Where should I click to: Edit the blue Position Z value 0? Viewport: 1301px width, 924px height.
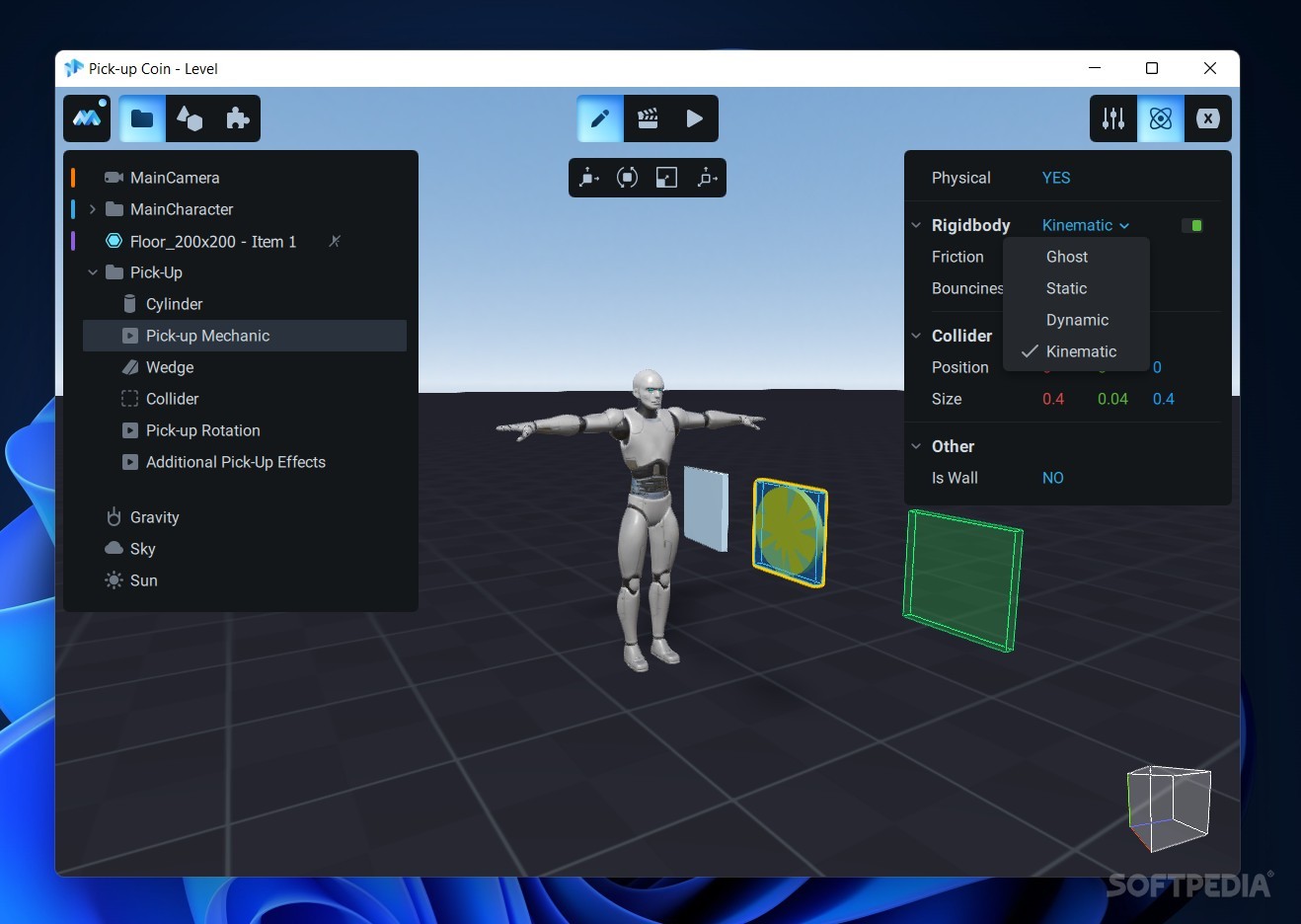(1157, 367)
